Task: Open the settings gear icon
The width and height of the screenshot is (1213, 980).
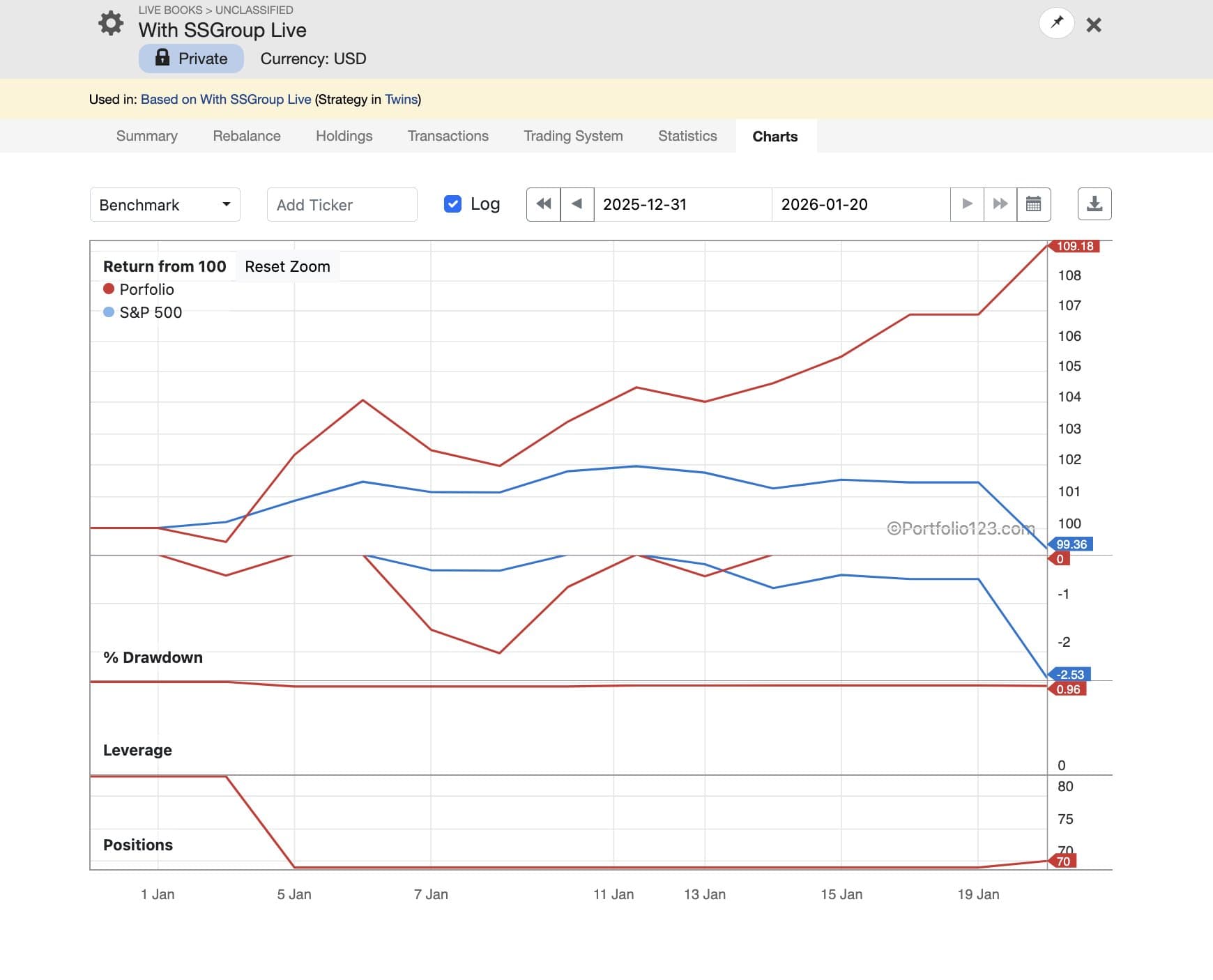Action: click(111, 24)
